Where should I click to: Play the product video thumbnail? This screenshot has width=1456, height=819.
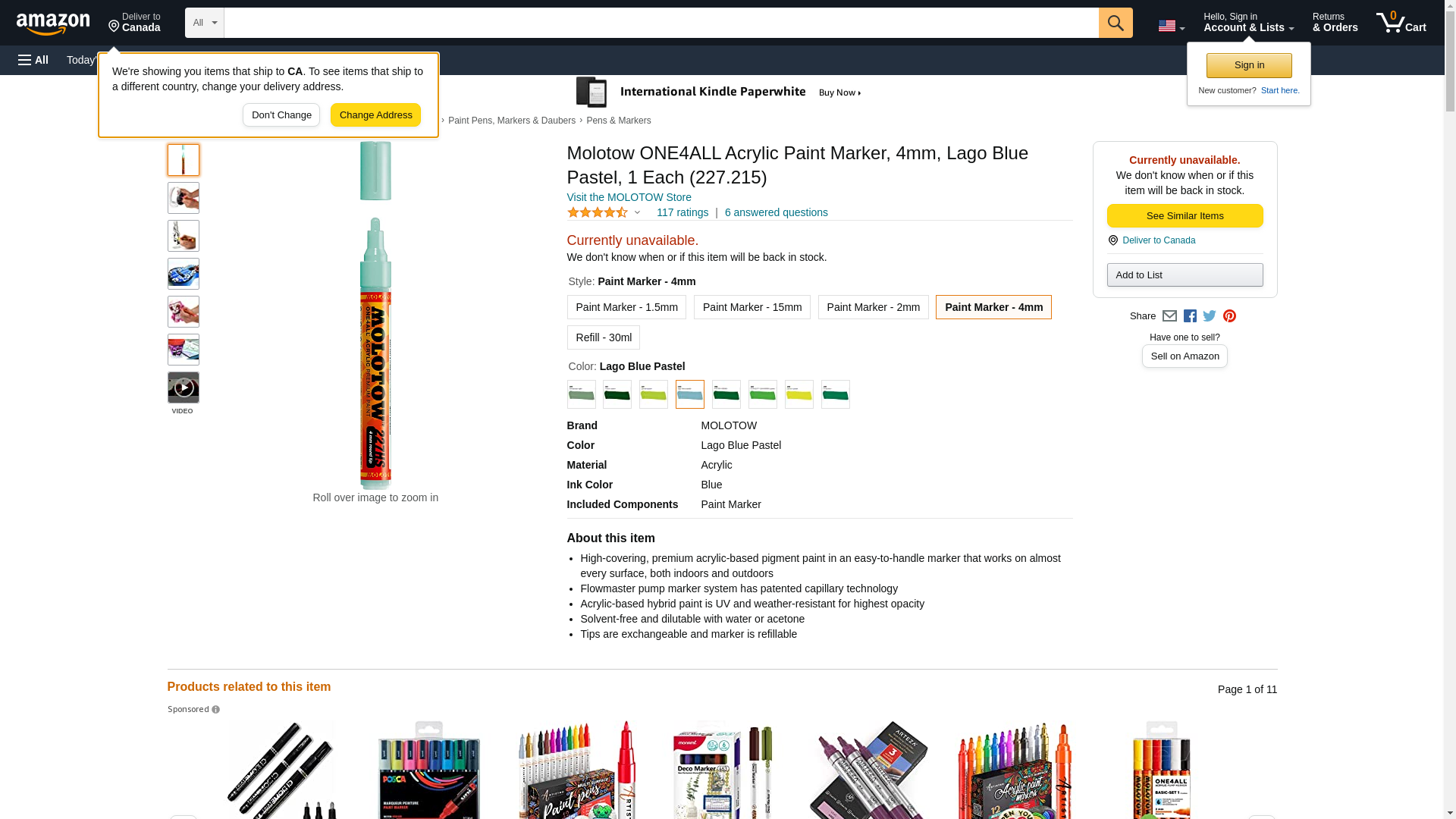[x=184, y=388]
